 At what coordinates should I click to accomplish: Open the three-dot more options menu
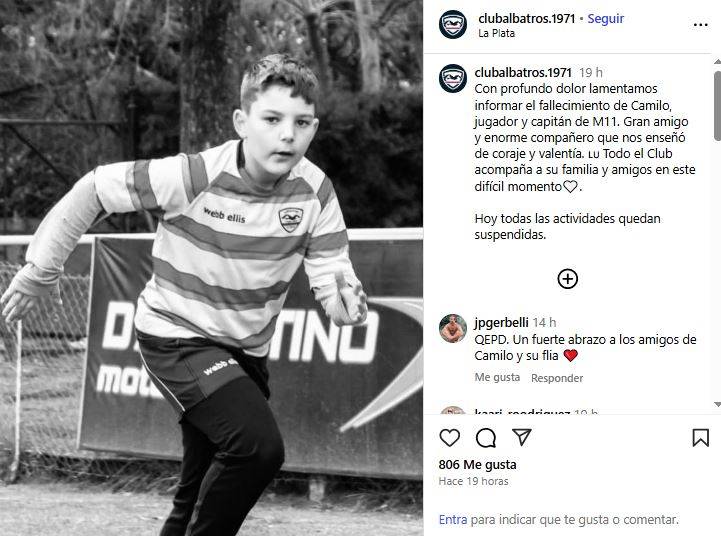tap(700, 25)
